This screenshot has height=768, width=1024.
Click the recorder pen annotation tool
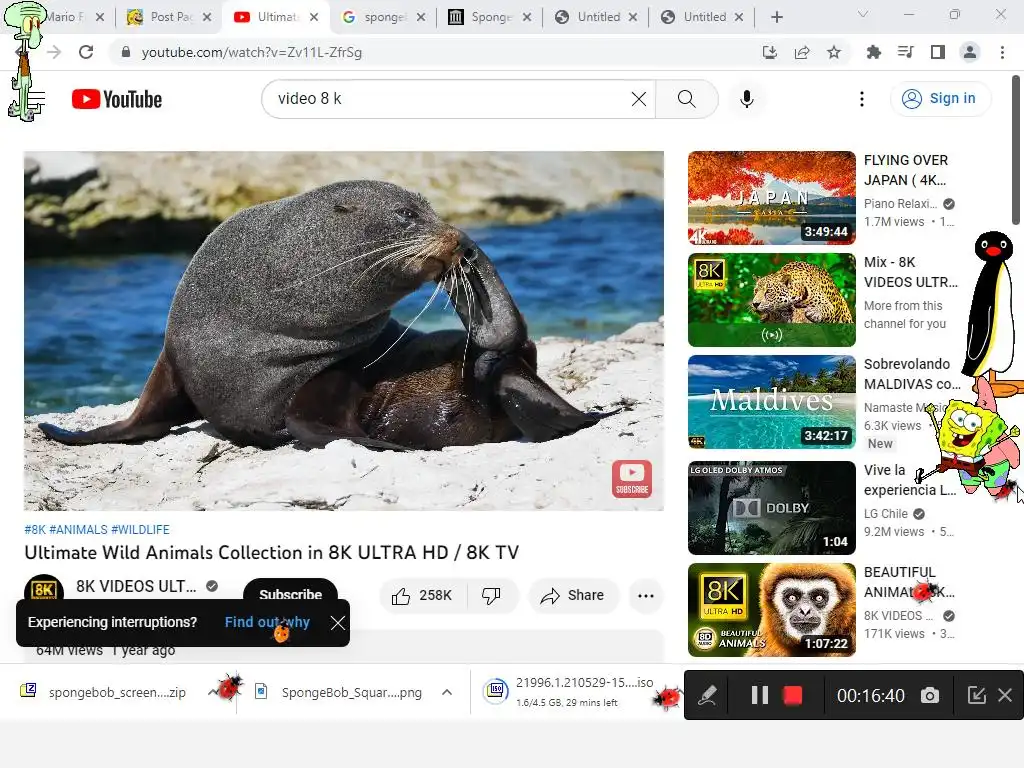coord(707,696)
